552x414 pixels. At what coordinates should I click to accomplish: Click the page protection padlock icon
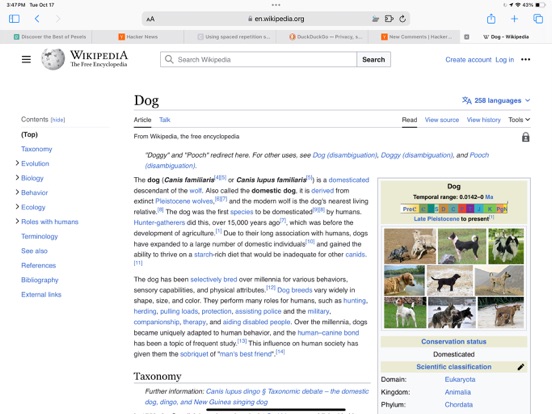[x=526, y=137]
